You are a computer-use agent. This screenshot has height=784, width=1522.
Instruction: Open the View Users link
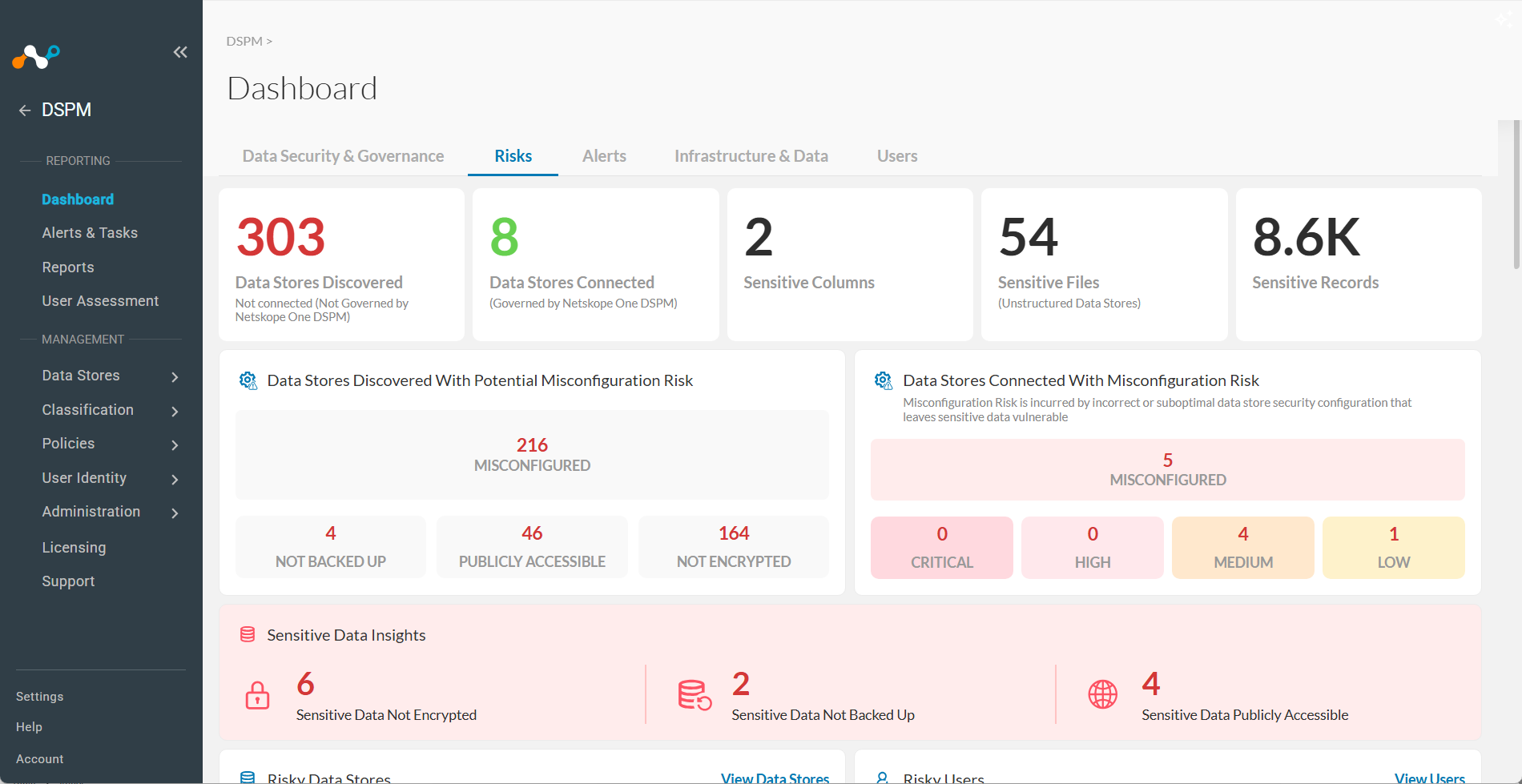(x=1429, y=778)
